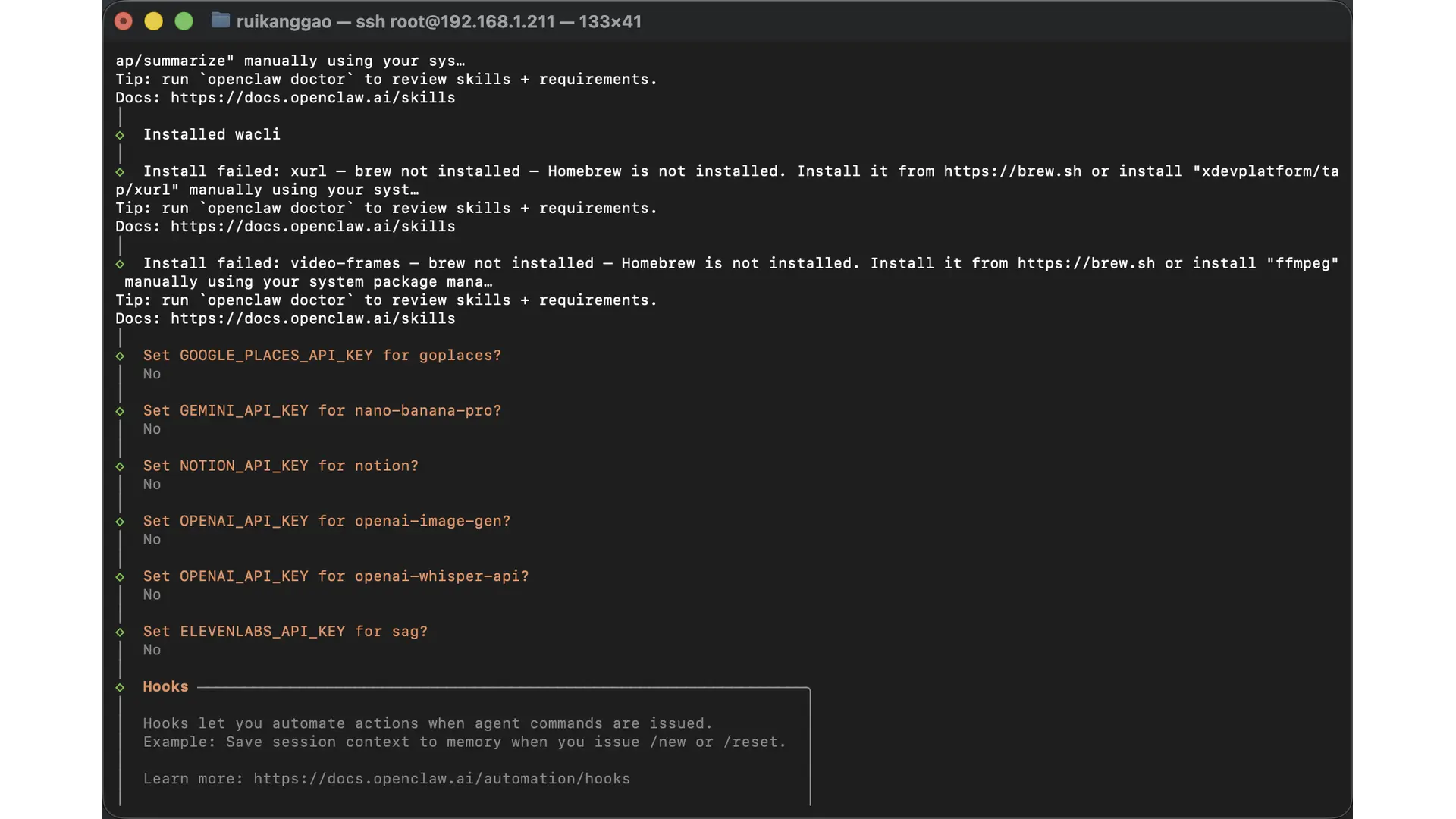Open the brew.sh link in the video-frames failure line

(1086, 263)
